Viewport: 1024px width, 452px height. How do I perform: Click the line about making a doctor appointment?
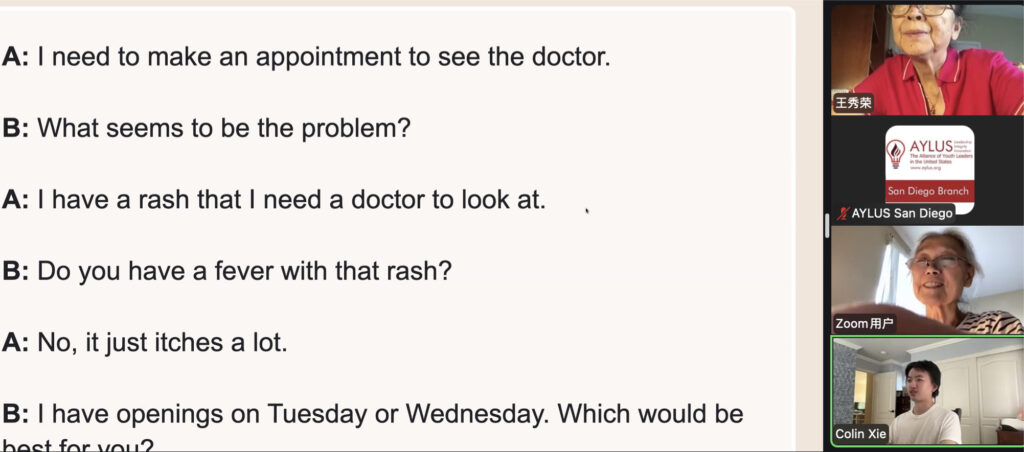click(x=306, y=57)
